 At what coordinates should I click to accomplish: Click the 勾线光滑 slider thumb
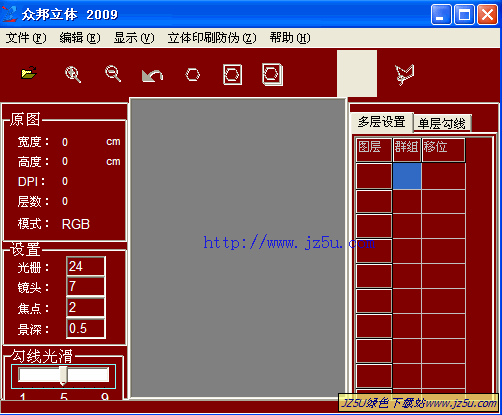[x=63, y=376]
